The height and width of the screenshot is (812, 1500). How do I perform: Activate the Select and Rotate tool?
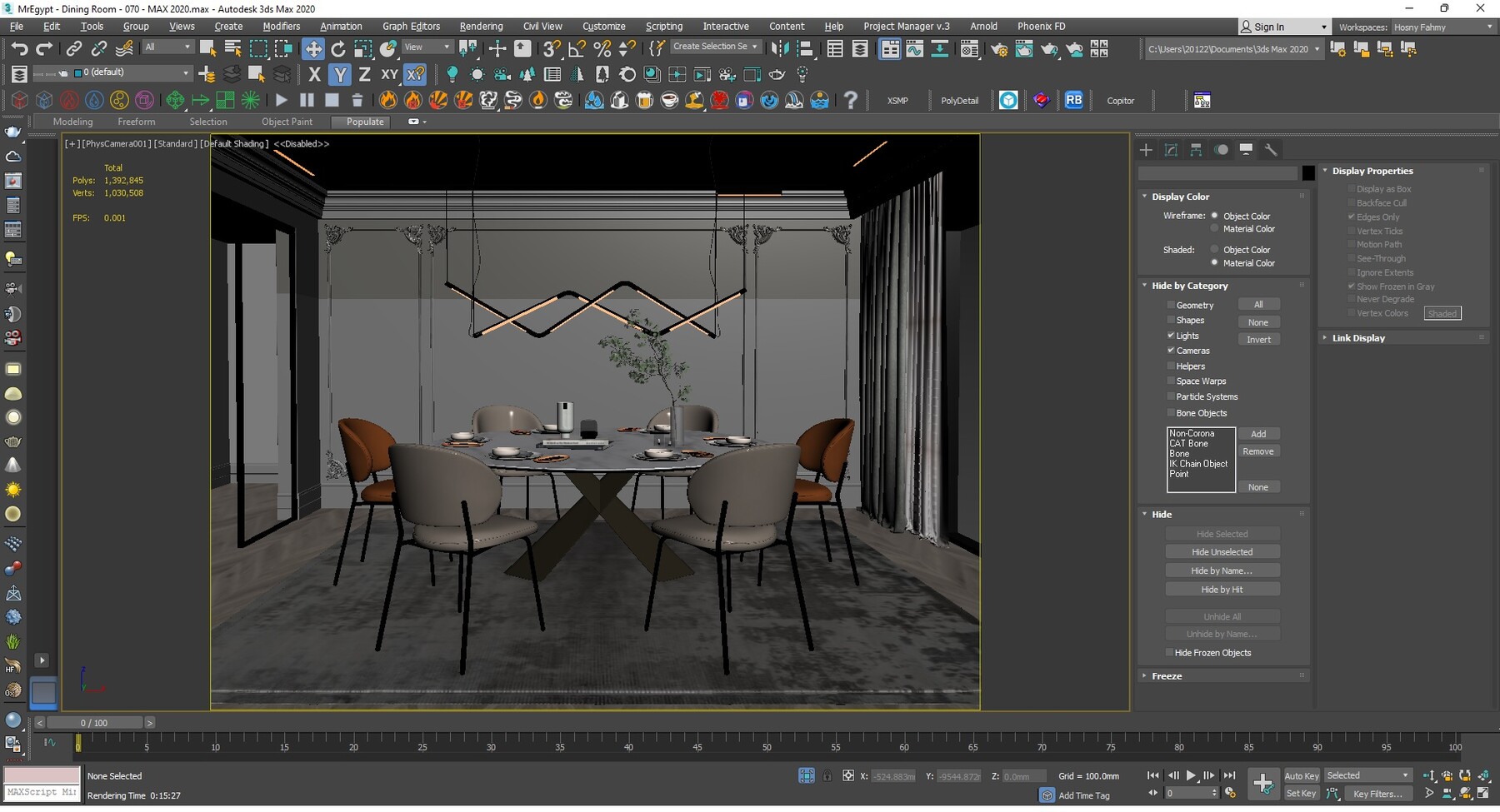coord(338,47)
